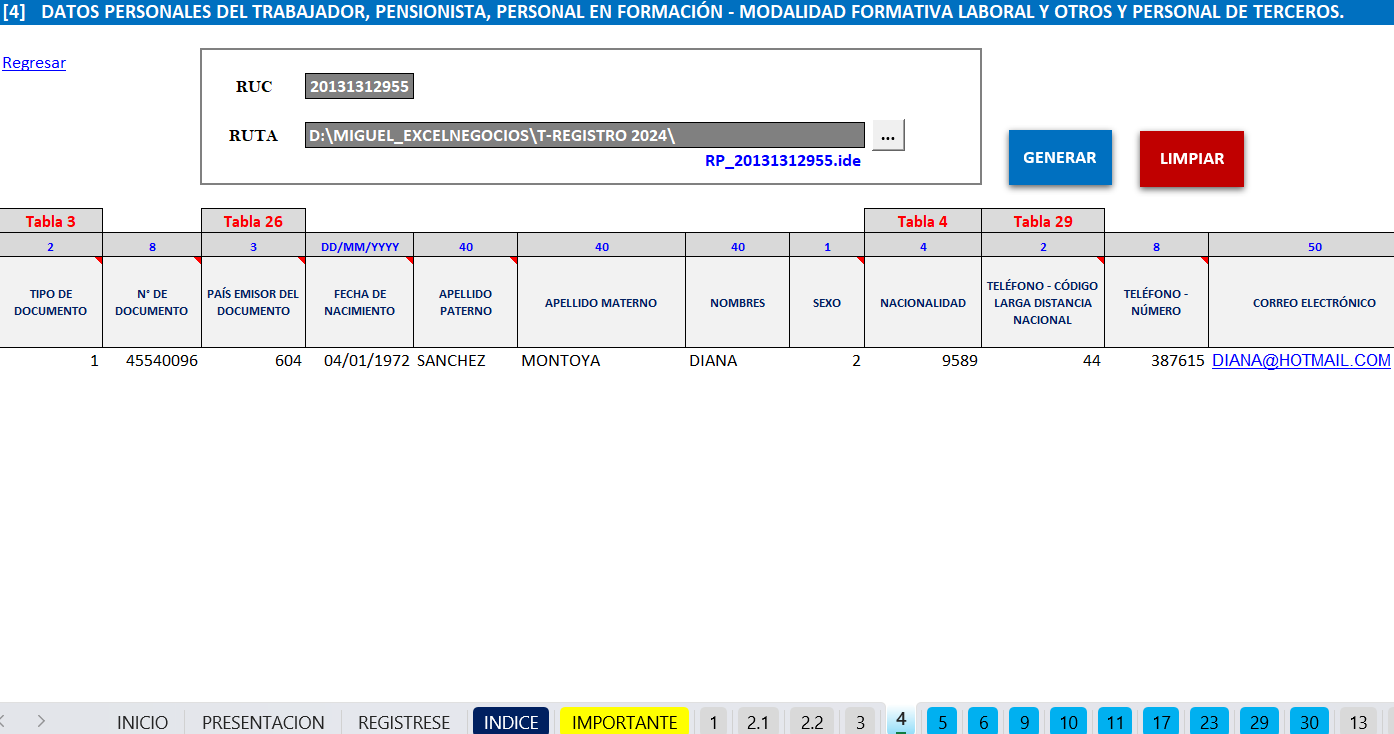This screenshot has width=1394, height=734.
Task: Switch to the yellow IMPORTANTE tab
Action: (624, 722)
